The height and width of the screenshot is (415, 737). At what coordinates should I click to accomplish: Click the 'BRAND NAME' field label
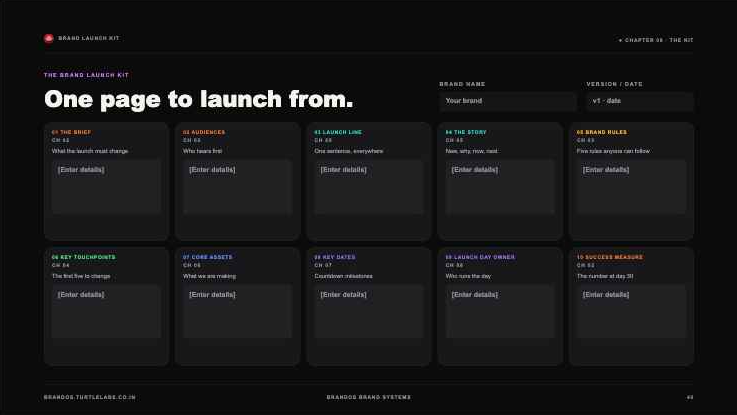(x=463, y=84)
